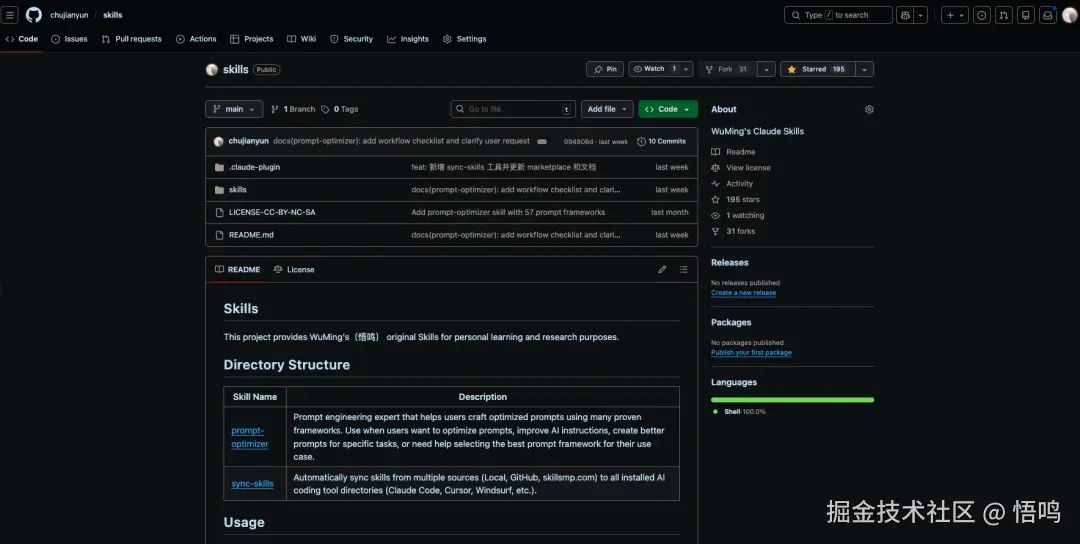Open the 31 forks link
Image resolution: width=1080 pixels, height=544 pixels.
pos(734,231)
